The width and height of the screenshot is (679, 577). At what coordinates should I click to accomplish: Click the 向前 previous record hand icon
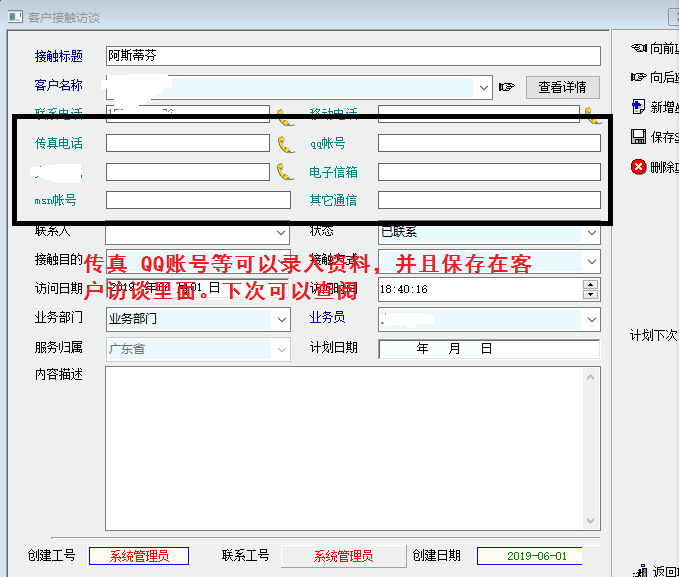638,48
